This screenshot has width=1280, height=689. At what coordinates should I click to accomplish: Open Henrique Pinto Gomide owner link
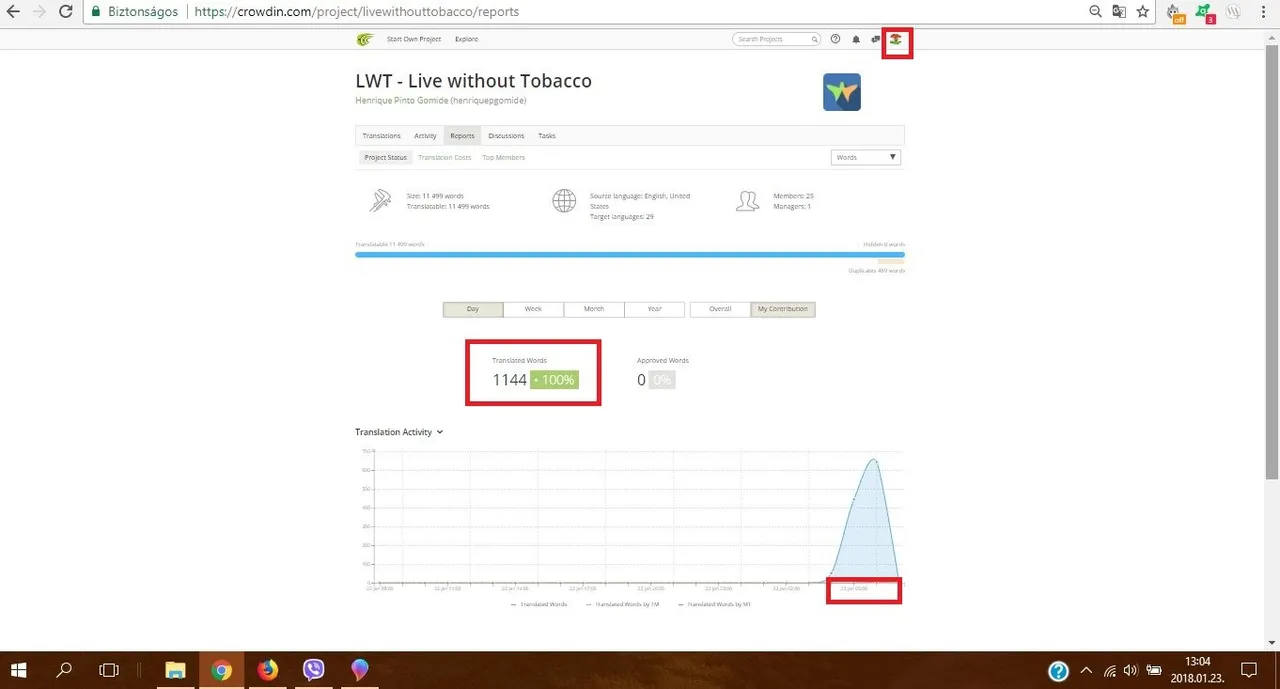coord(441,100)
